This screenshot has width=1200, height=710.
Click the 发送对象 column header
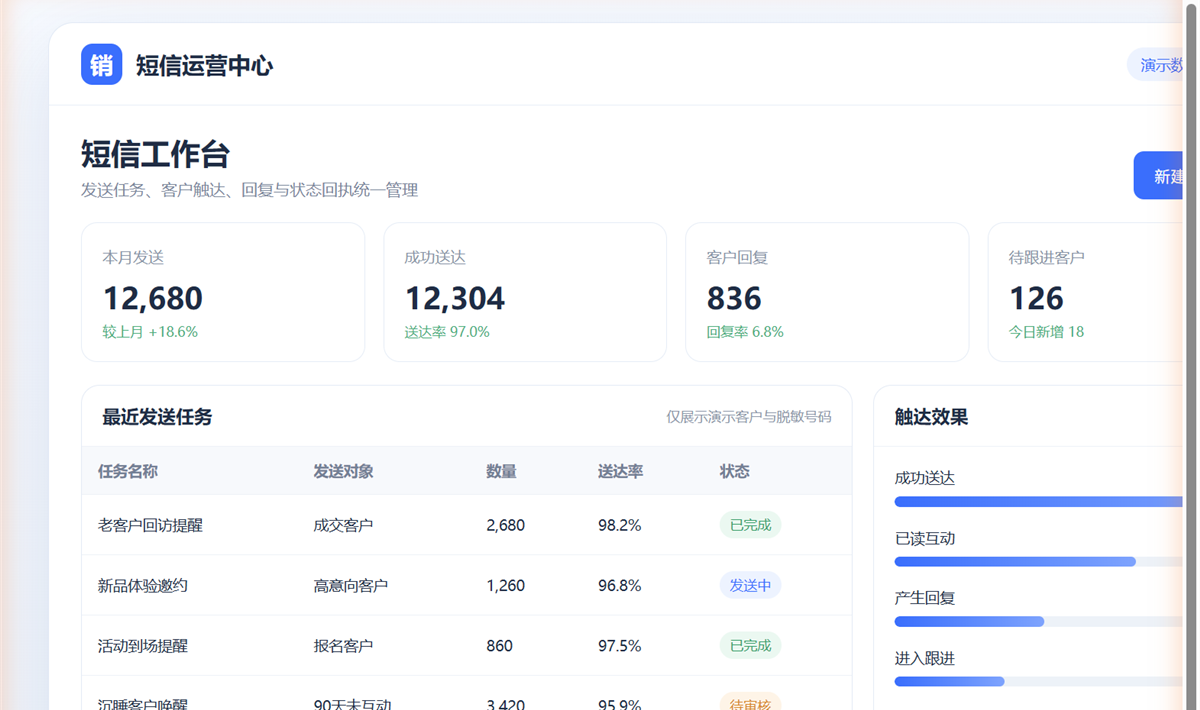[x=343, y=471]
